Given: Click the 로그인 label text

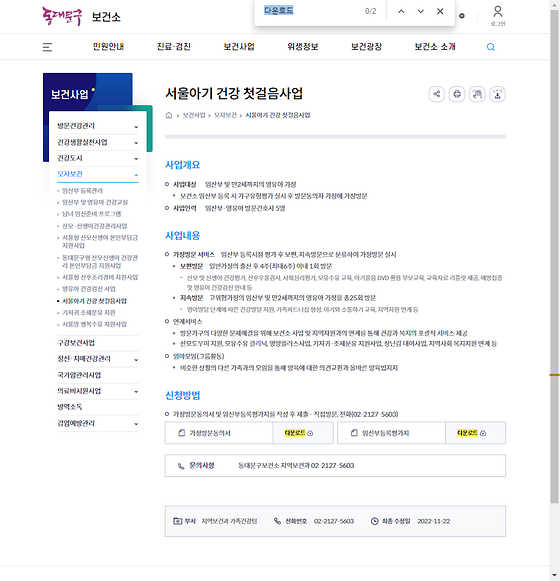Looking at the screenshot, I should [x=498, y=24].
